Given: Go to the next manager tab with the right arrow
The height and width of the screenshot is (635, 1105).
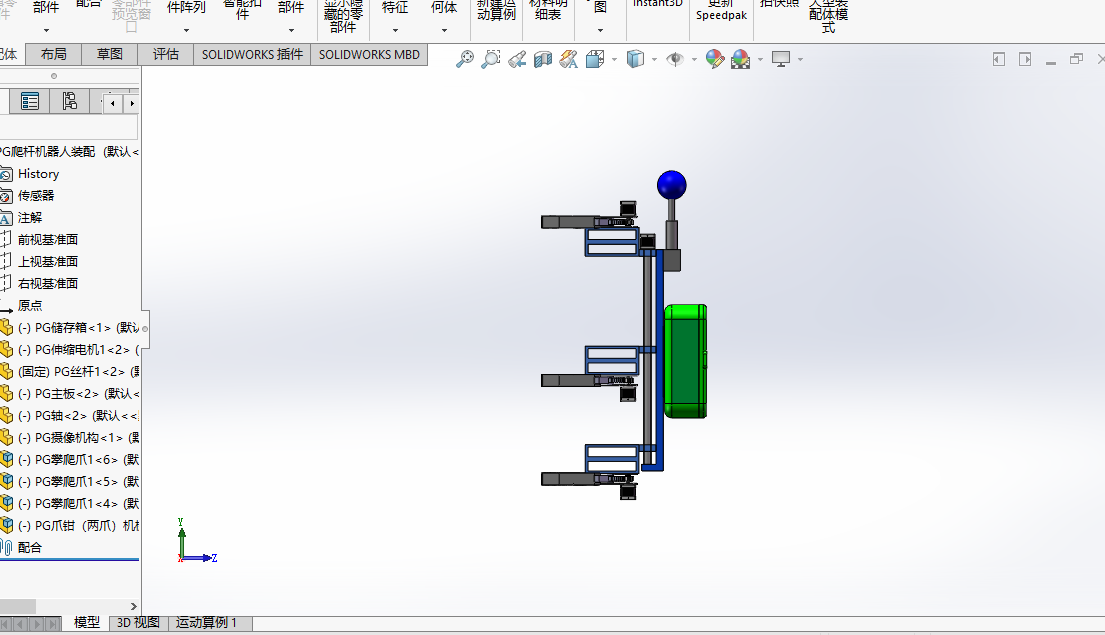Looking at the screenshot, I should click(132, 104).
